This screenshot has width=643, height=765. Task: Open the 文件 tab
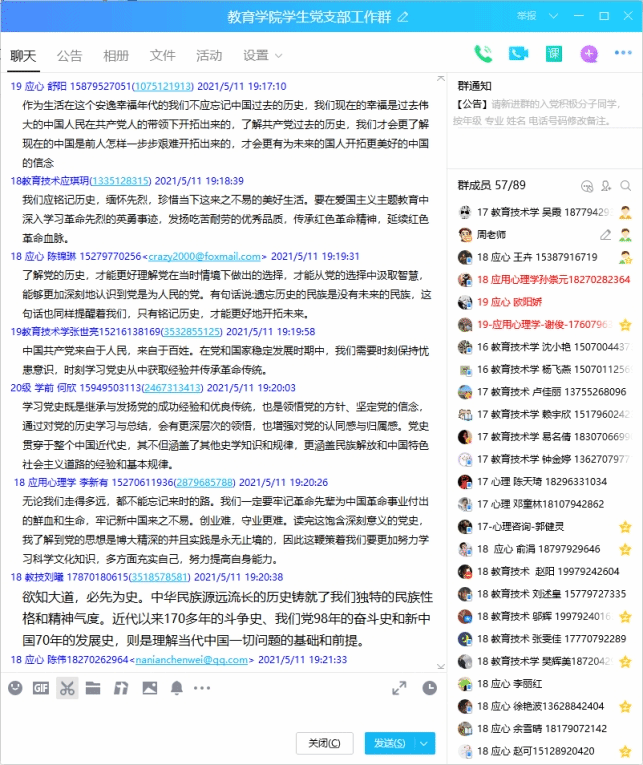(x=162, y=55)
